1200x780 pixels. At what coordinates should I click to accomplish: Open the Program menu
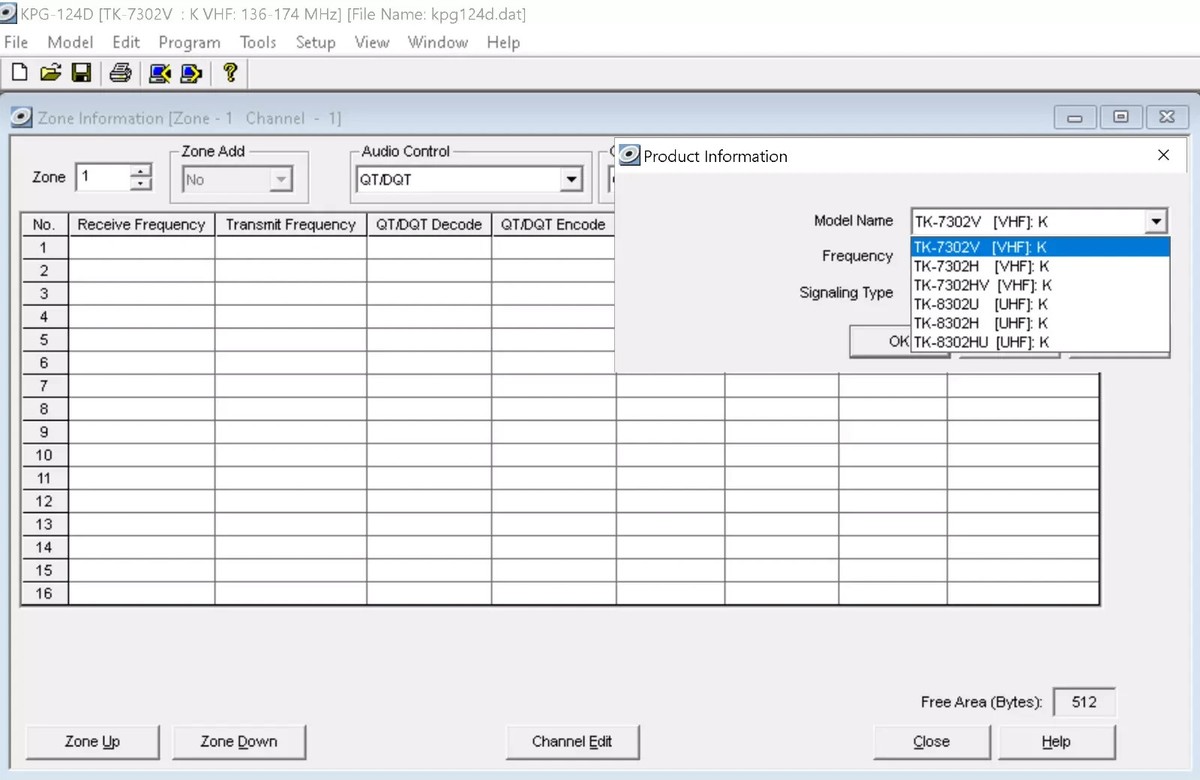pos(189,42)
